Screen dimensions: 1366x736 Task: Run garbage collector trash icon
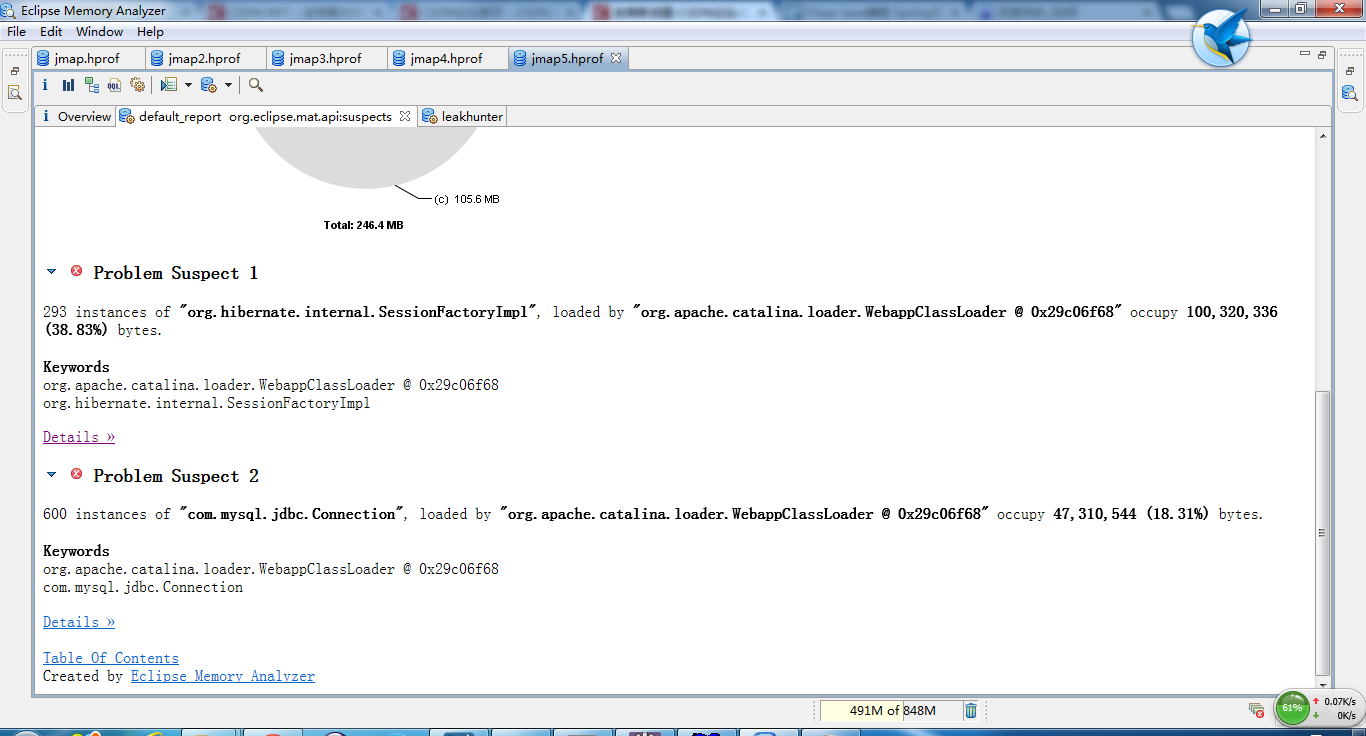[970, 710]
